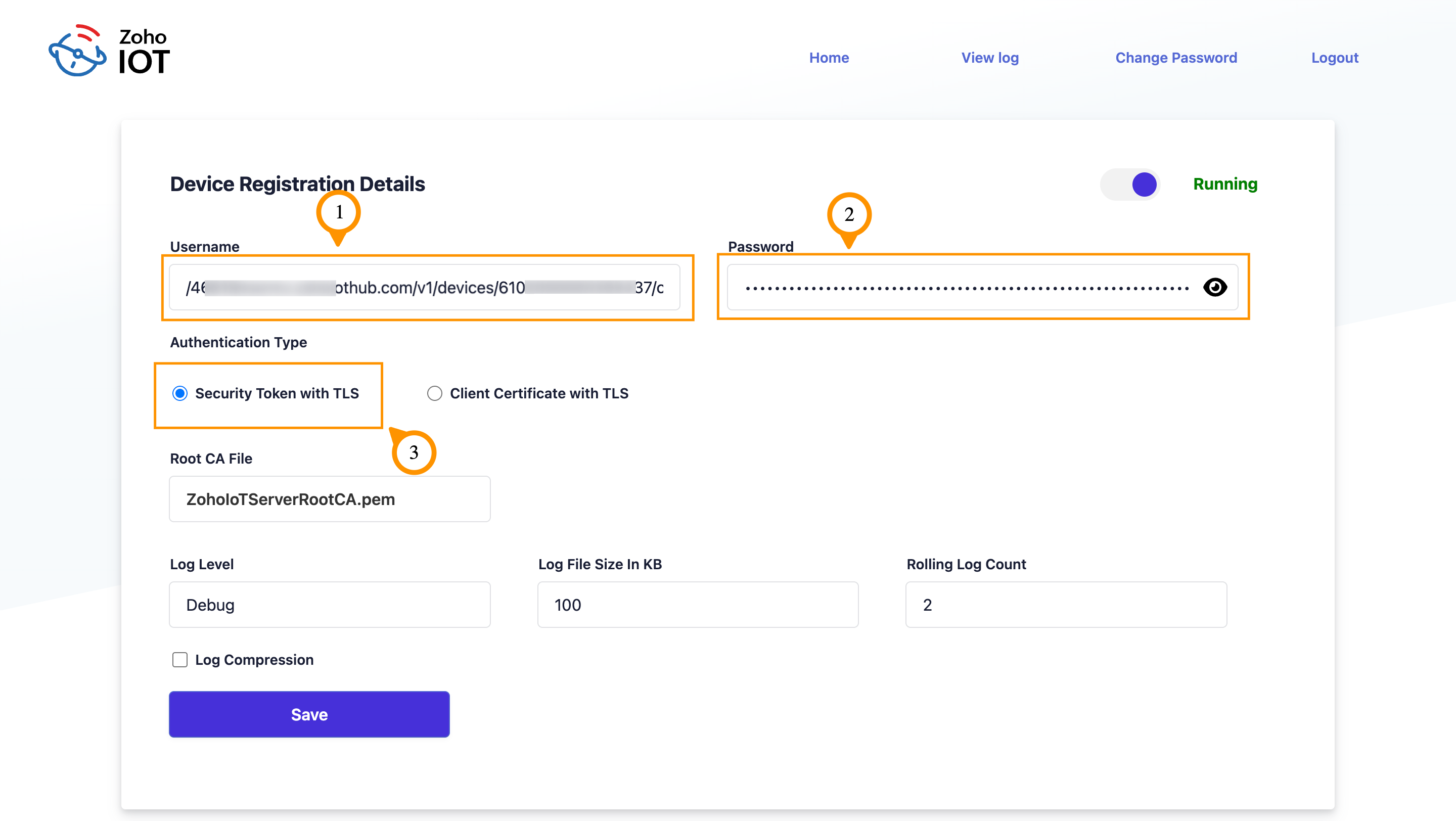The width and height of the screenshot is (1456, 821).
Task: Edit the Log File Size field
Action: 698,605
